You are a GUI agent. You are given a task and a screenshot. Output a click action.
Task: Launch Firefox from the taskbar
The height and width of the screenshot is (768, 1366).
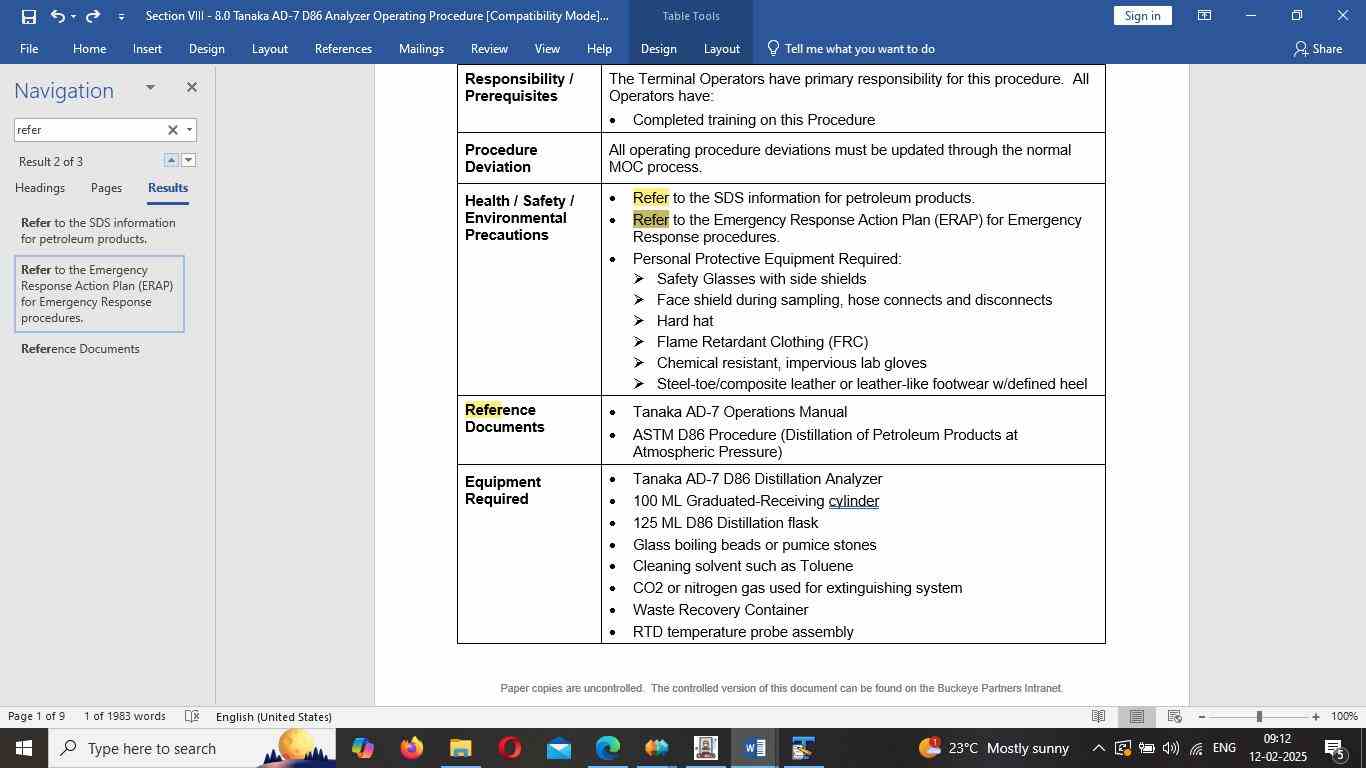click(x=411, y=748)
